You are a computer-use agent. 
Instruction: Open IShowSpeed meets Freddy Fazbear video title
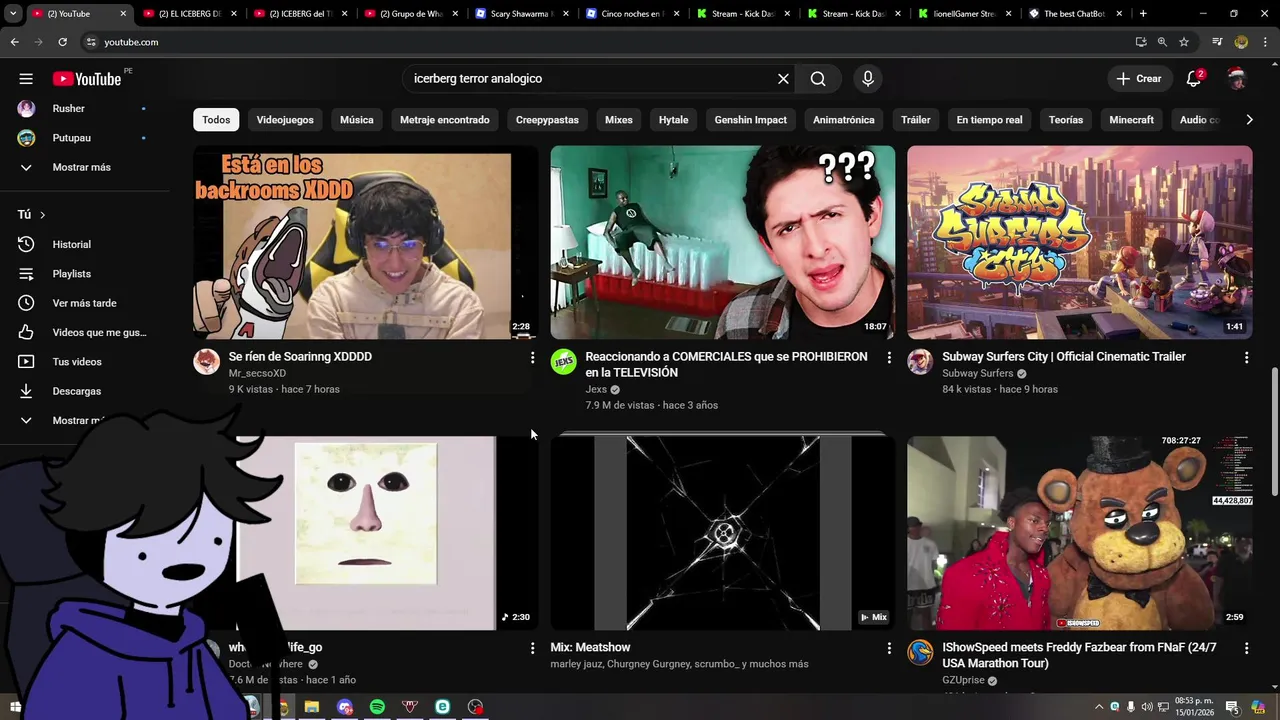coord(1079,655)
